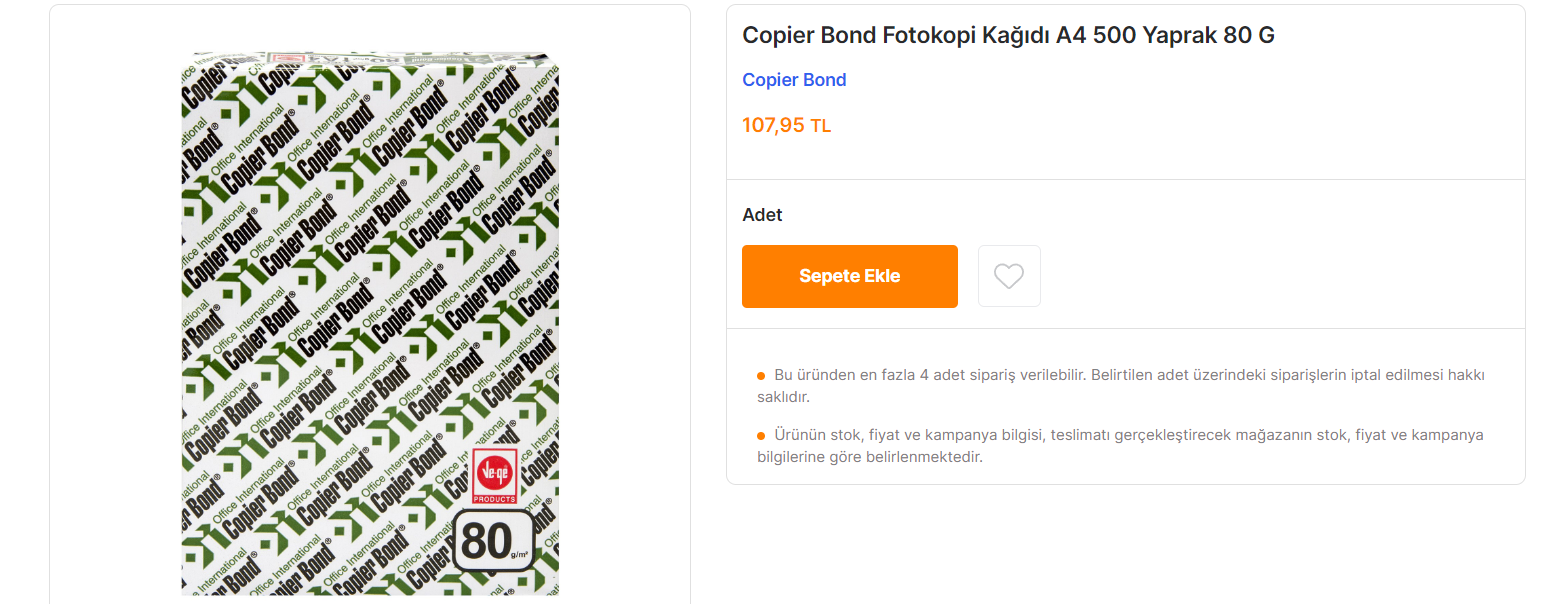This screenshot has width=1555, height=608.
Task: Click the note about stock, fiyat ve kampanya
Action: point(1120,446)
